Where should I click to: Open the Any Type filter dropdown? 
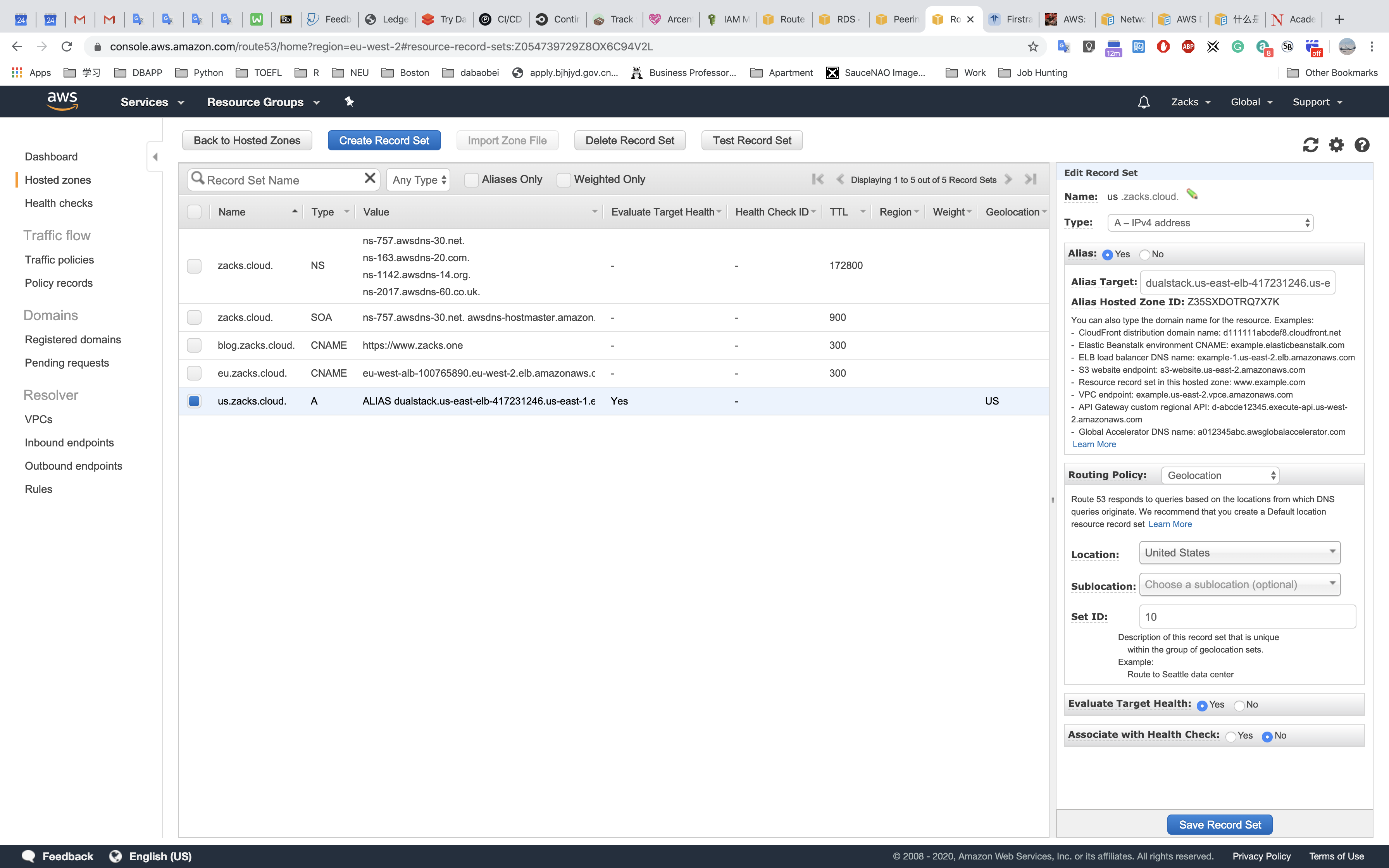point(418,180)
